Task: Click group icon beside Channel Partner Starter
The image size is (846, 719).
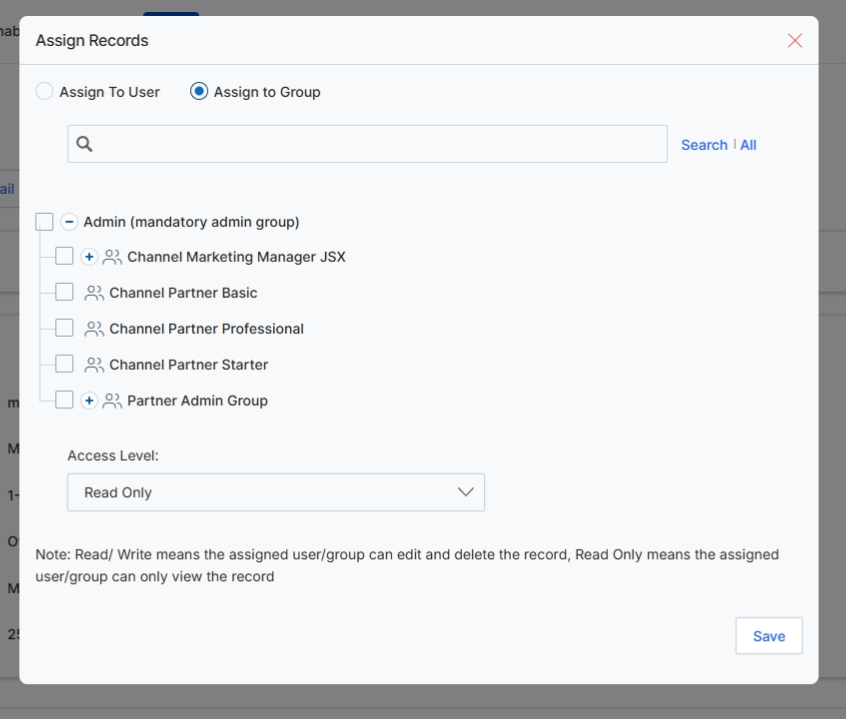Action: coord(94,365)
